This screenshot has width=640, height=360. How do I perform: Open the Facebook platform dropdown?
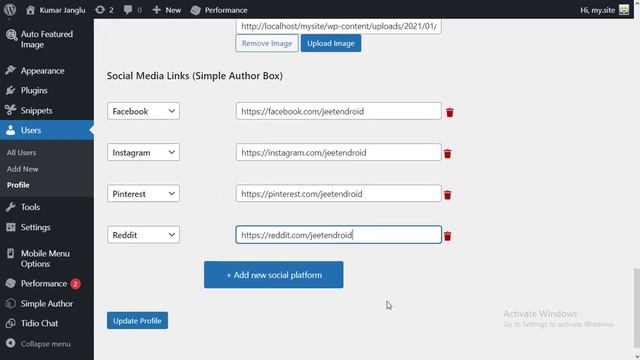(x=143, y=111)
